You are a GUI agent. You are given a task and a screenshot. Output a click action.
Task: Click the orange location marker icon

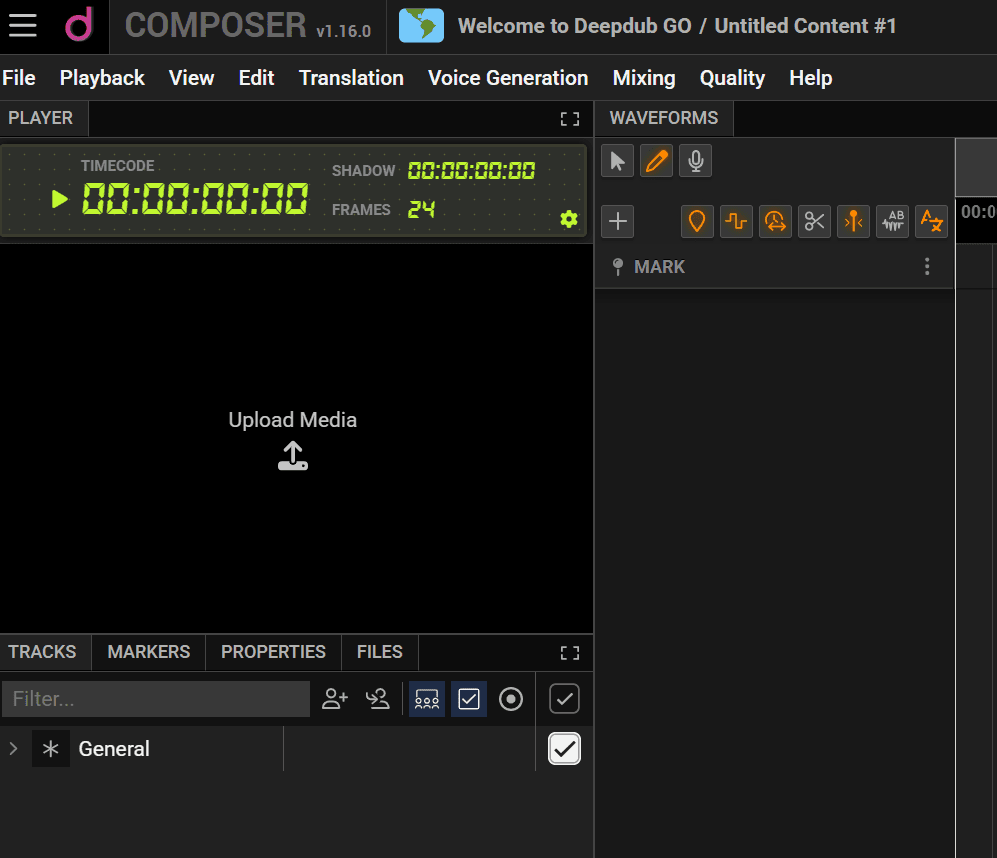(697, 221)
